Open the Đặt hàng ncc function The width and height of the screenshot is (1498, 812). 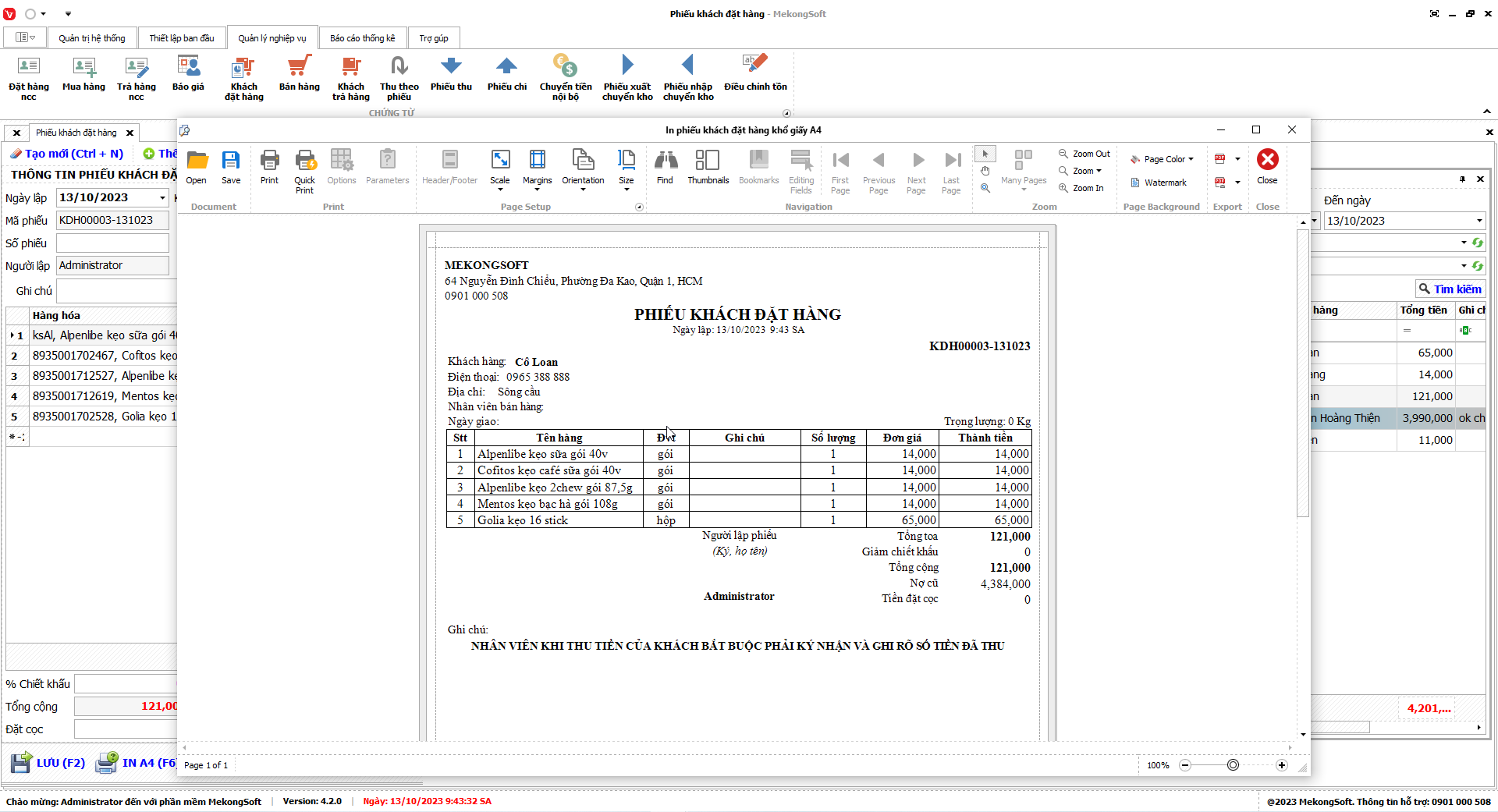pos(29,78)
